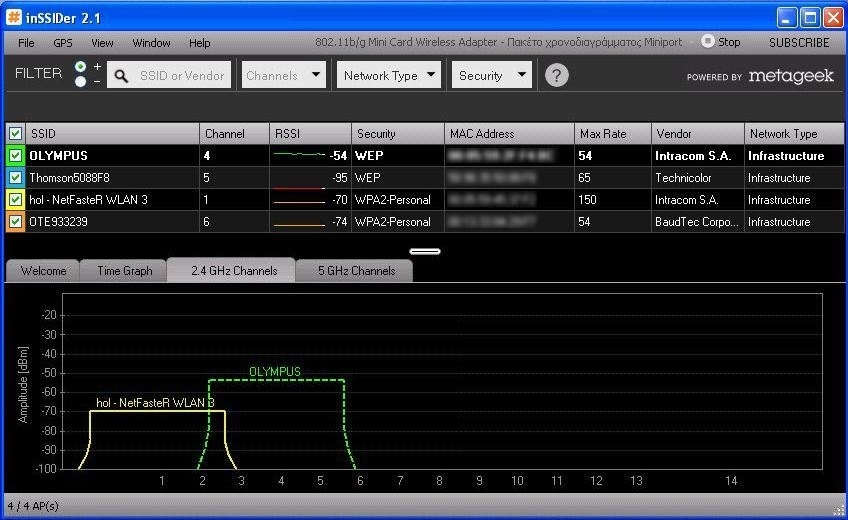This screenshot has width=848, height=520.
Task: Click the OLYMPUS RSSI sparkline graph
Action: [299, 155]
